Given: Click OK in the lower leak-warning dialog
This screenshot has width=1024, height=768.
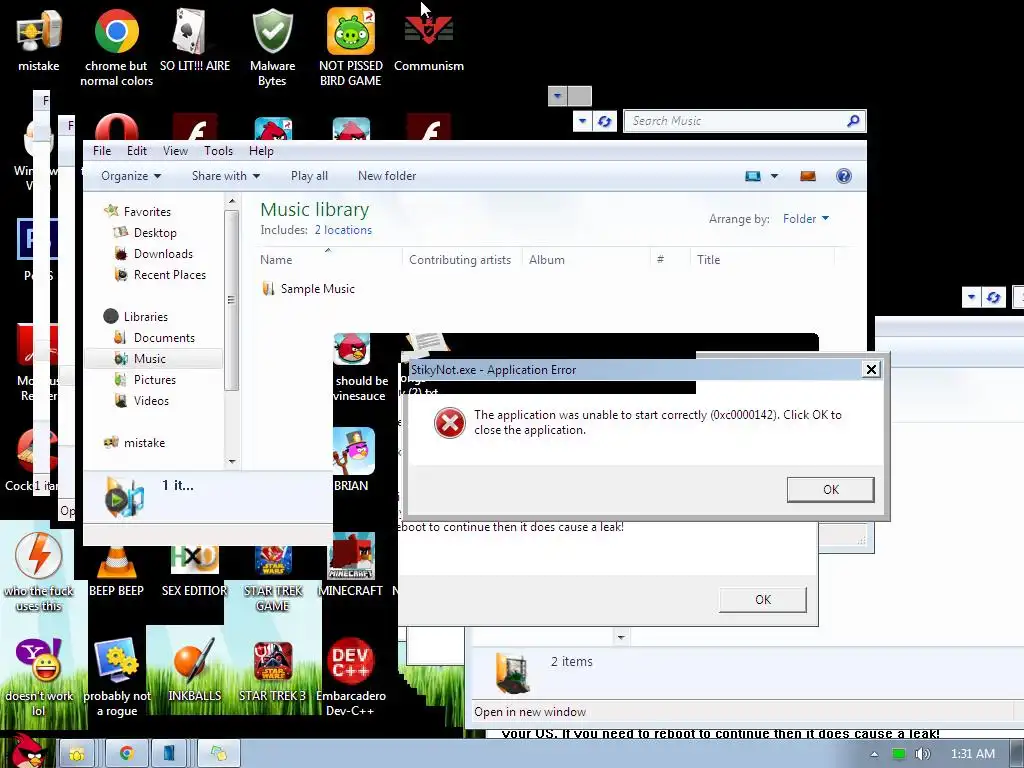Looking at the screenshot, I should 763,600.
